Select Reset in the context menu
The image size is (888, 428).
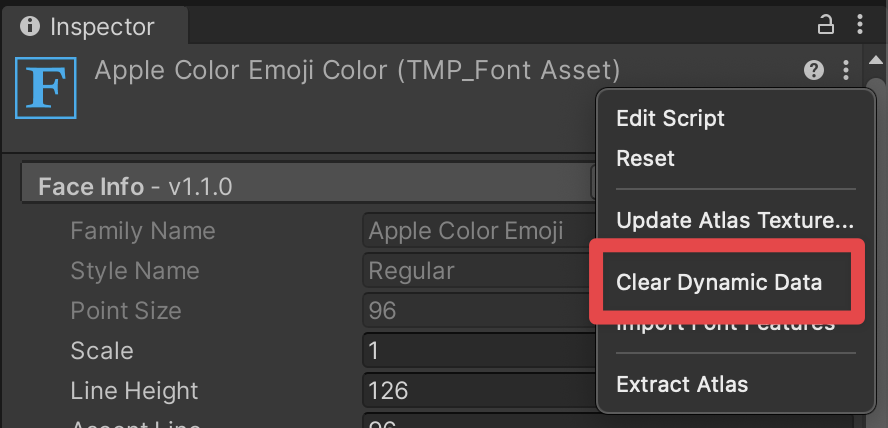coord(645,158)
